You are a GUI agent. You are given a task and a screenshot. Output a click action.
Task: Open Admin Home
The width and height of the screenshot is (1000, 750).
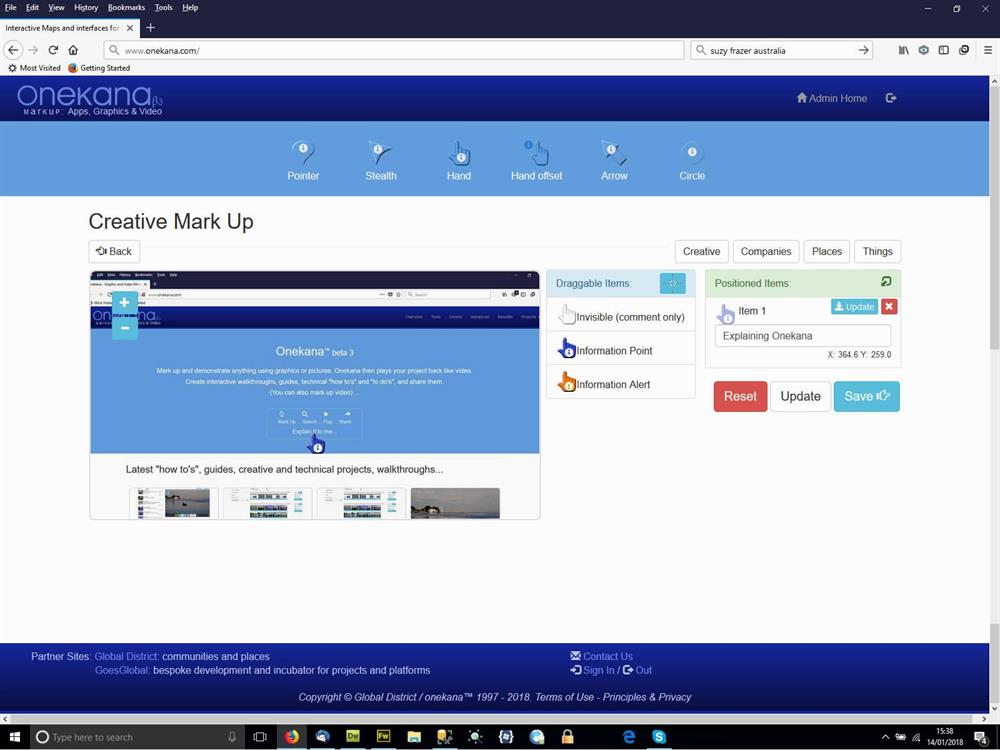point(832,98)
